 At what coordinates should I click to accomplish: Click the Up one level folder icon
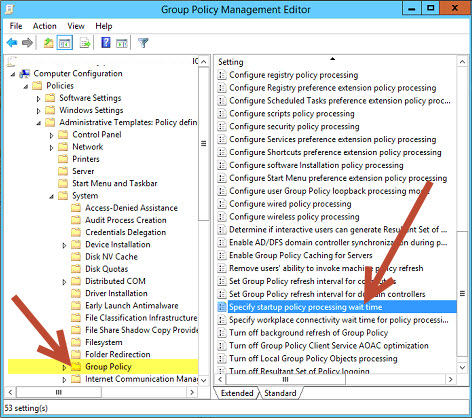tap(49, 43)
